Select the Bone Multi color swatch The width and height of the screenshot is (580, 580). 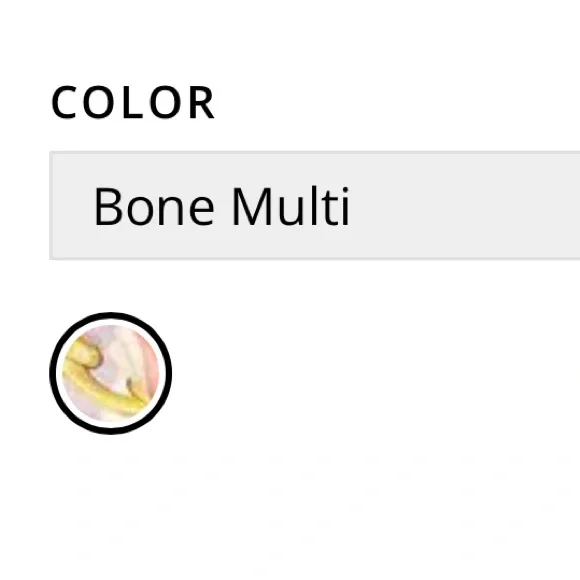tap(111, 373)
